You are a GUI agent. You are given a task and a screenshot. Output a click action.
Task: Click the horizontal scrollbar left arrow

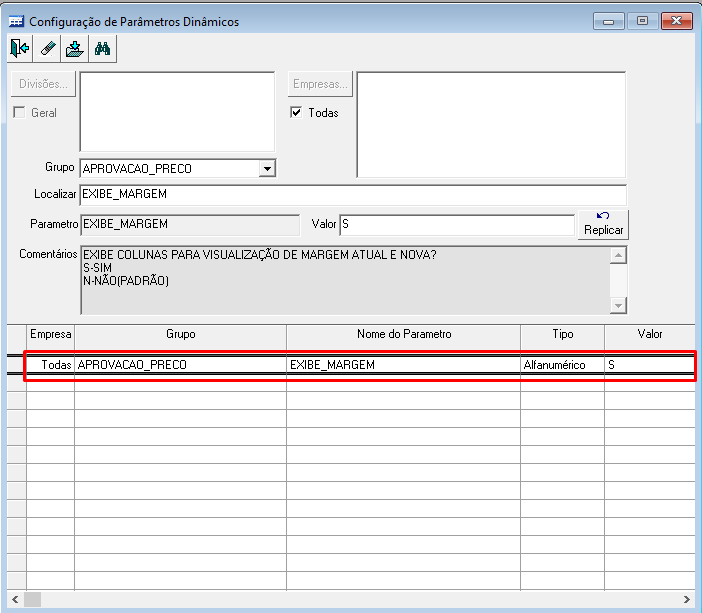[x=15, y=599]
